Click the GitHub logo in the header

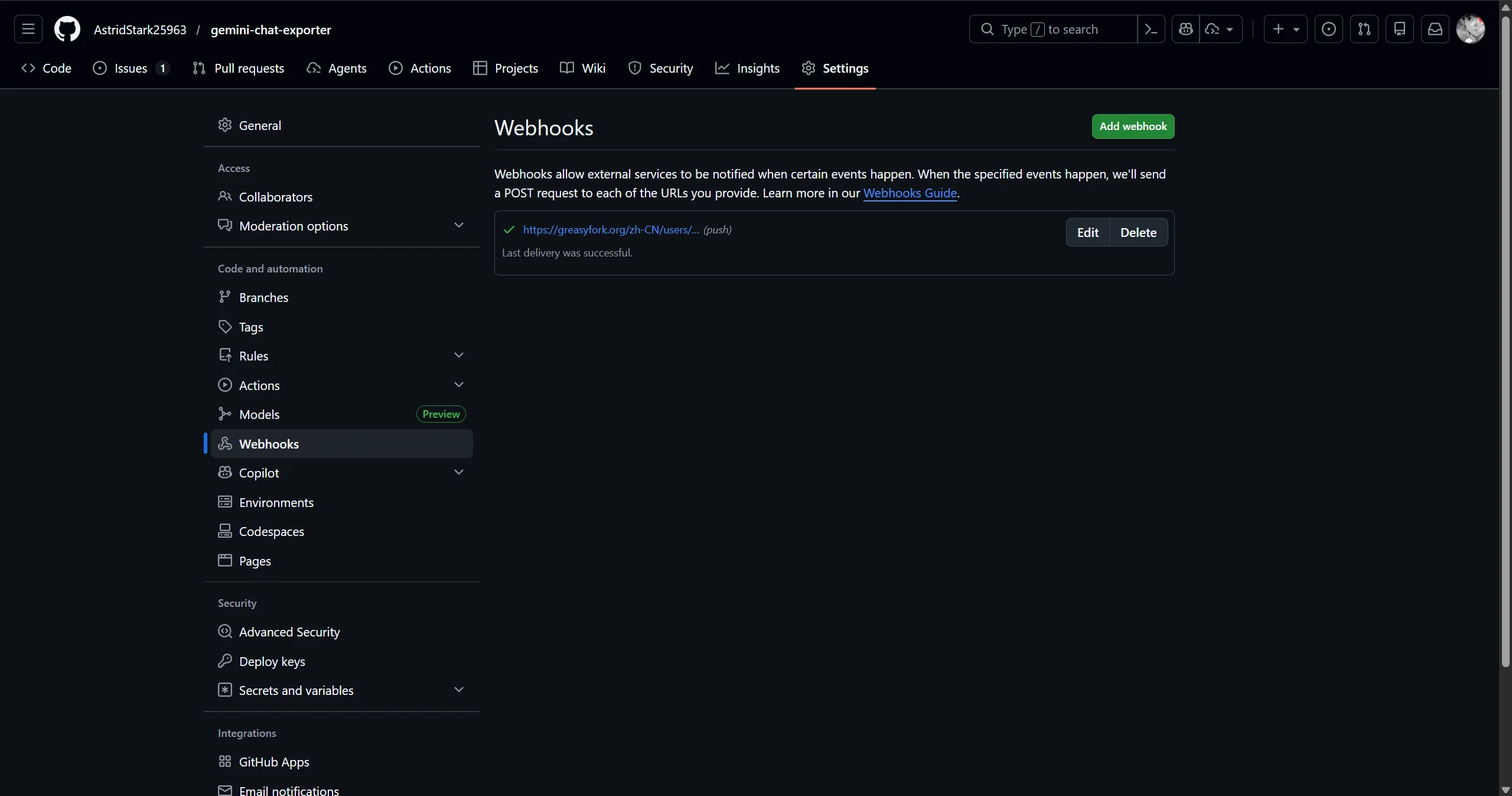67,29
